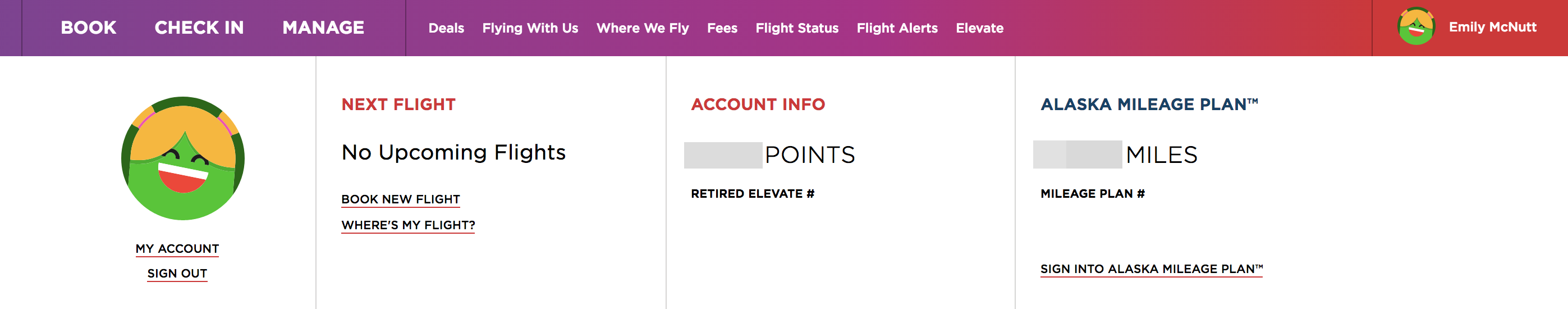Open MY ACCOUNT link
The height and width of the screenshot is (309, 1568).
(x=177, y=249)
